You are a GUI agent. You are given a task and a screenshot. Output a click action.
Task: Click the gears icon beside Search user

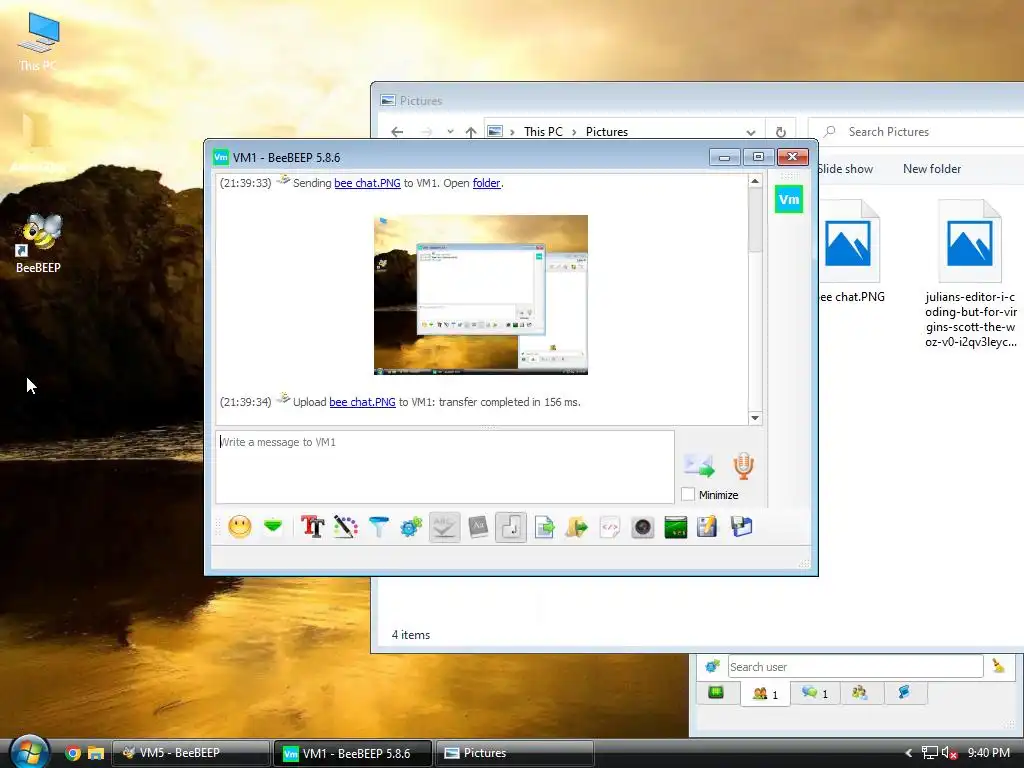[712, 666]
